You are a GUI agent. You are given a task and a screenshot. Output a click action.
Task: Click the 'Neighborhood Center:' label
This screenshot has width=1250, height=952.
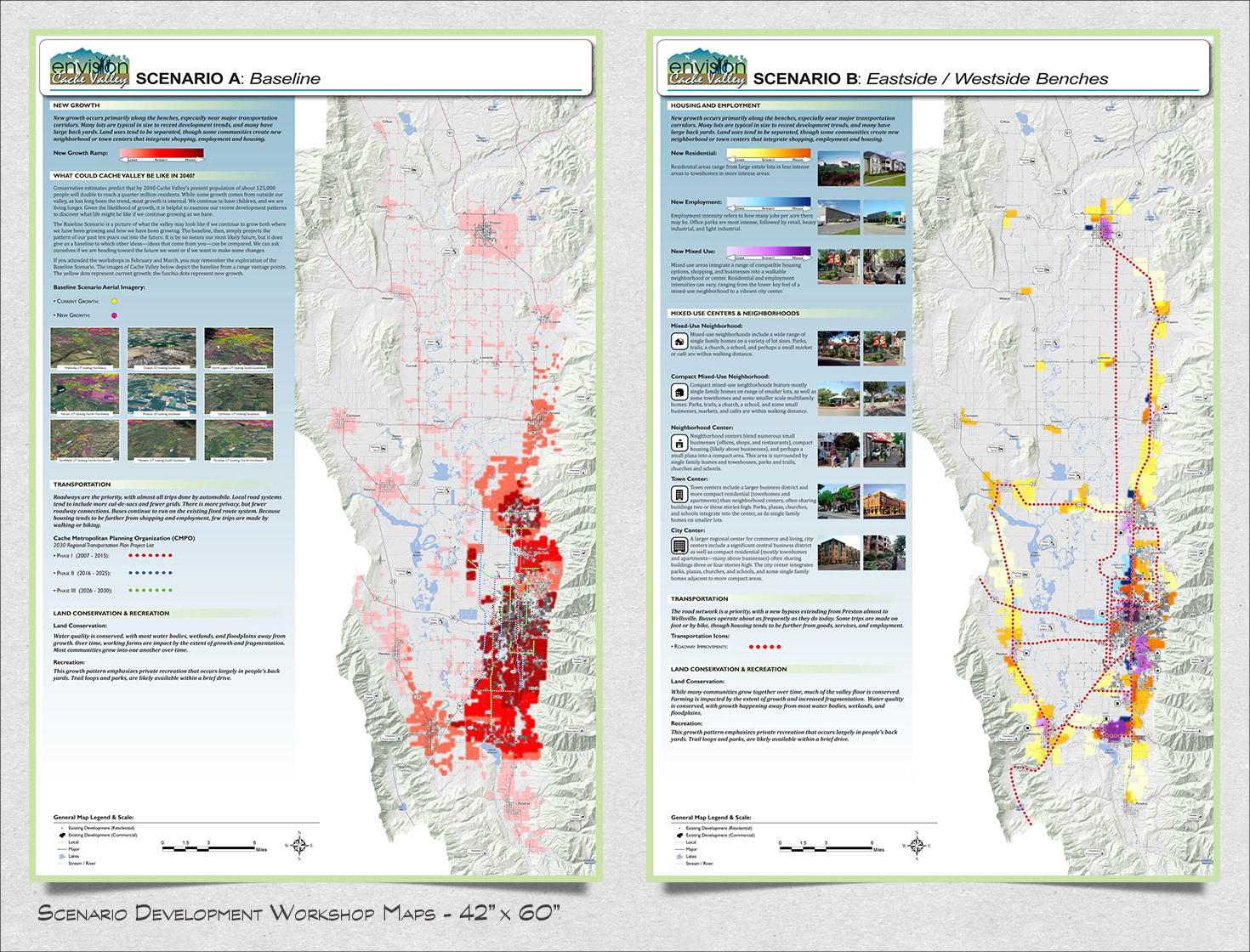tap(702, 428)
